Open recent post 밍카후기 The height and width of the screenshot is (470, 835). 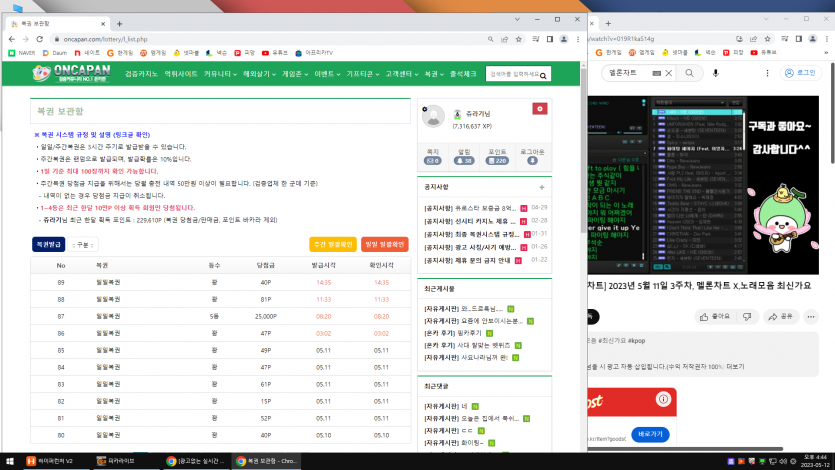point(453,333)
